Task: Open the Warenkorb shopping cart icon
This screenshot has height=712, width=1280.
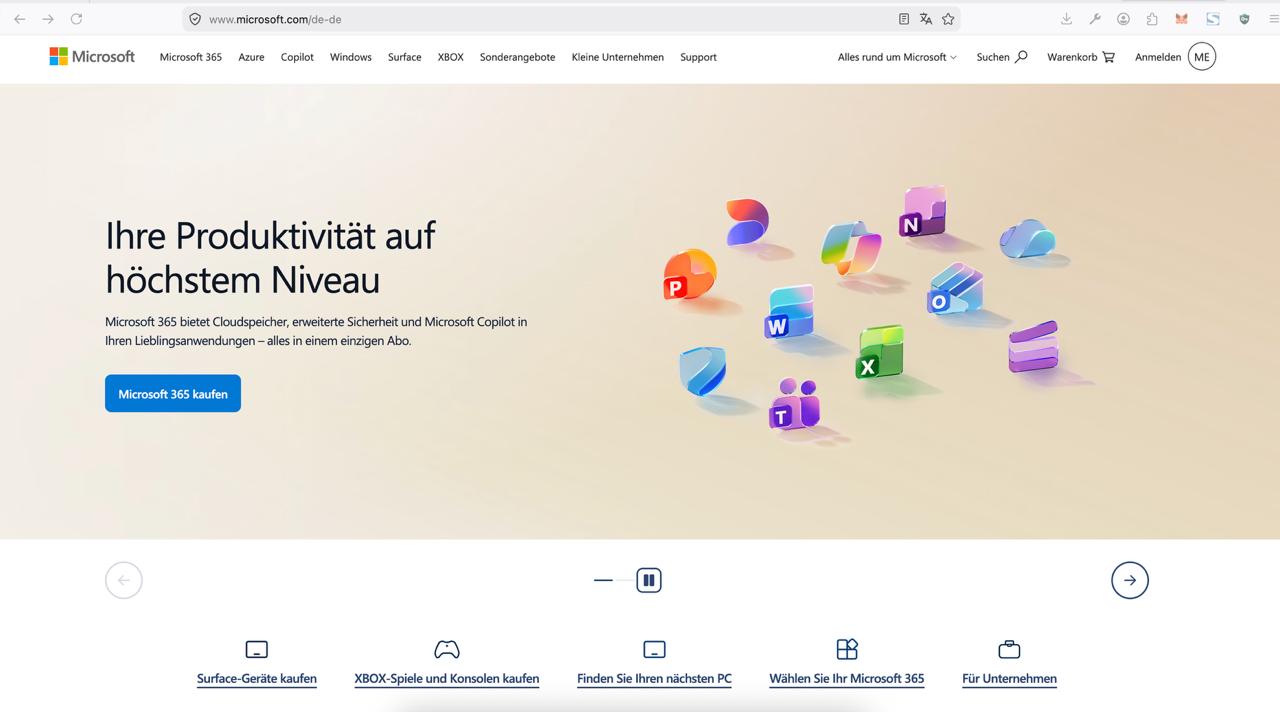Action: click(x=1108, y=57)
